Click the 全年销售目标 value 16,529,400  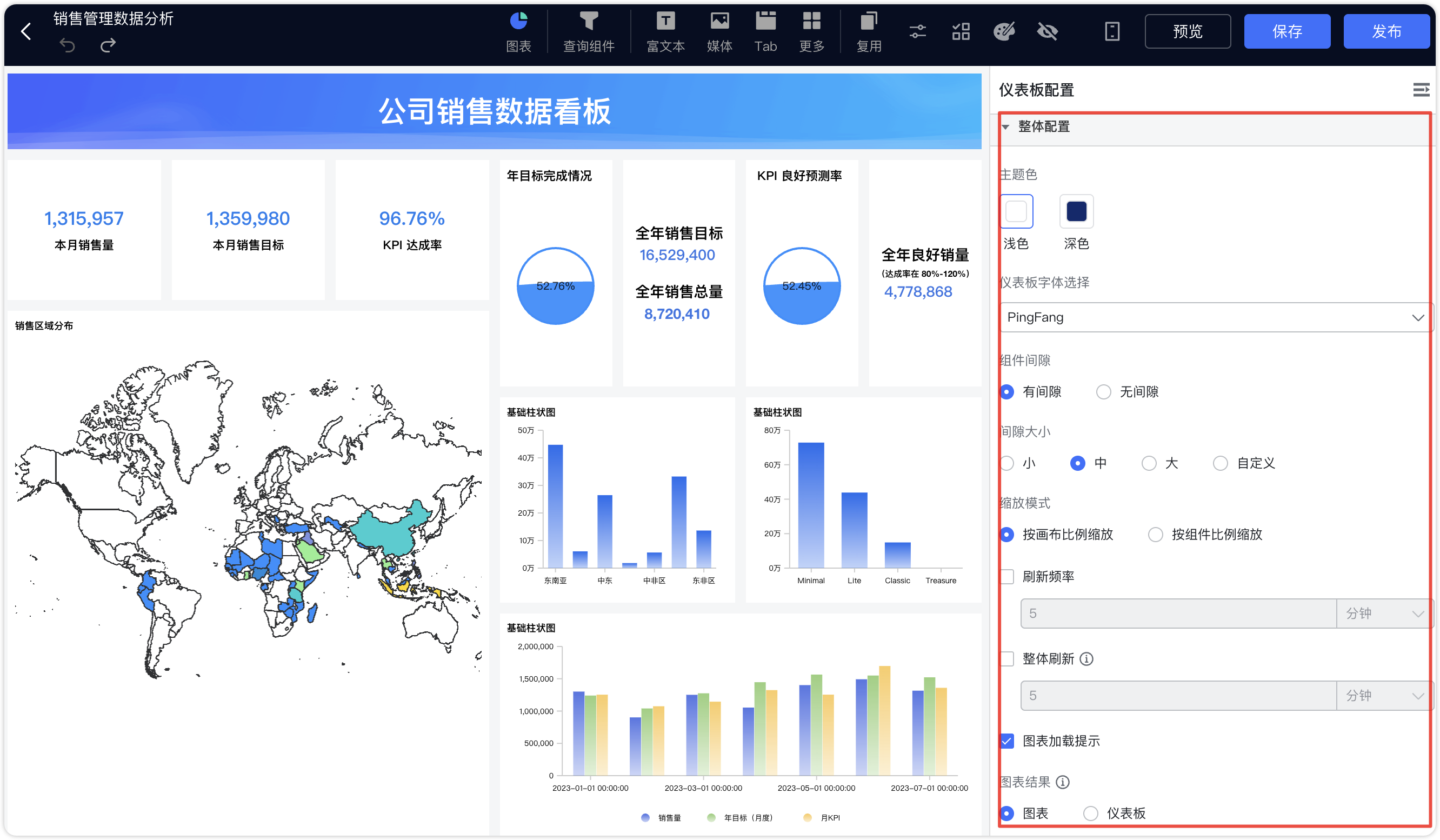677,255
